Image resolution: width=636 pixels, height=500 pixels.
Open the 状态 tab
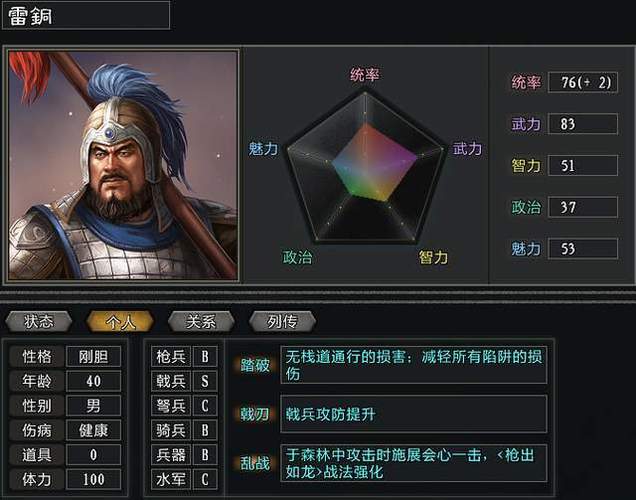40,321
